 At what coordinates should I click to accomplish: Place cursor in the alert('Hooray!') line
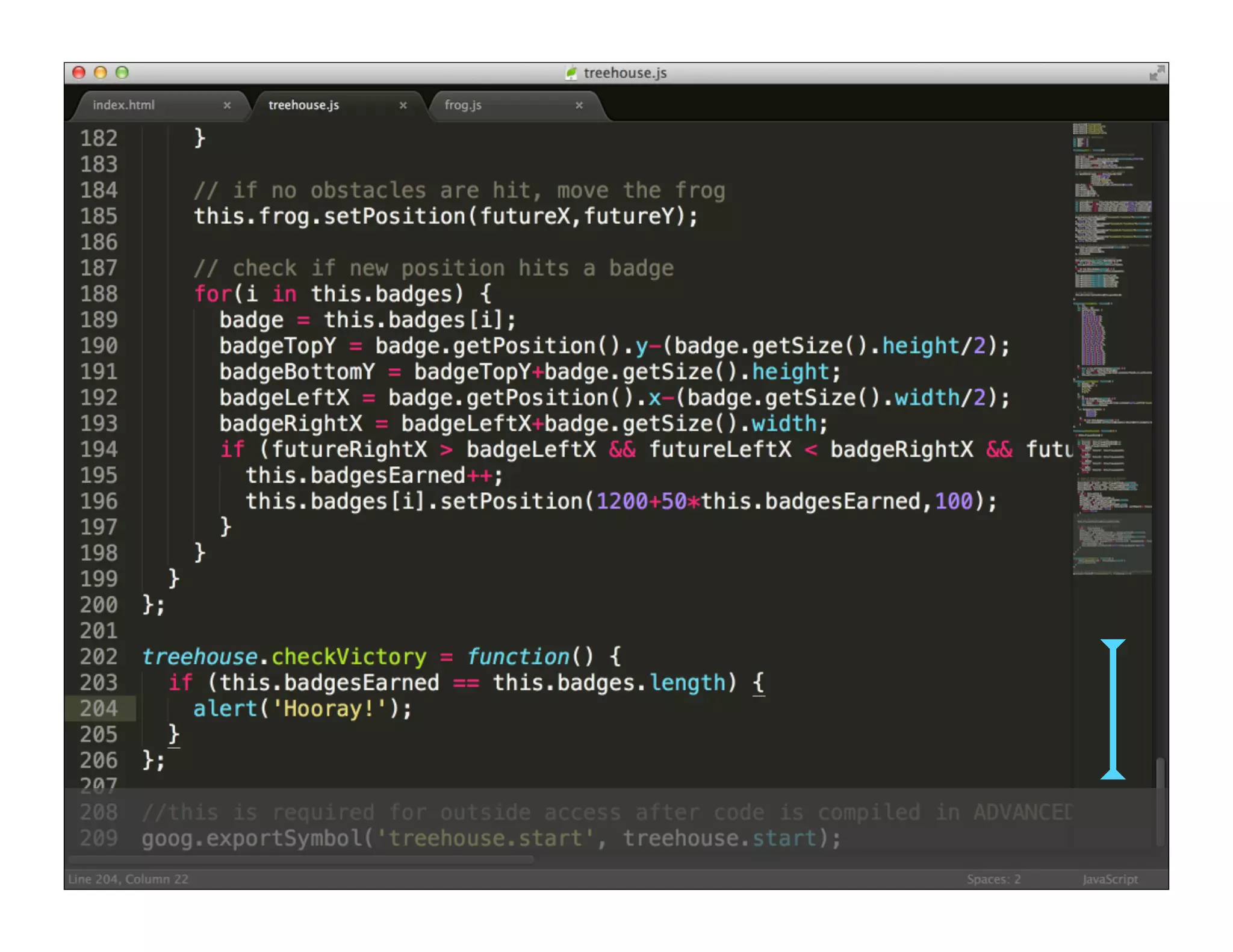click(302, 709)
